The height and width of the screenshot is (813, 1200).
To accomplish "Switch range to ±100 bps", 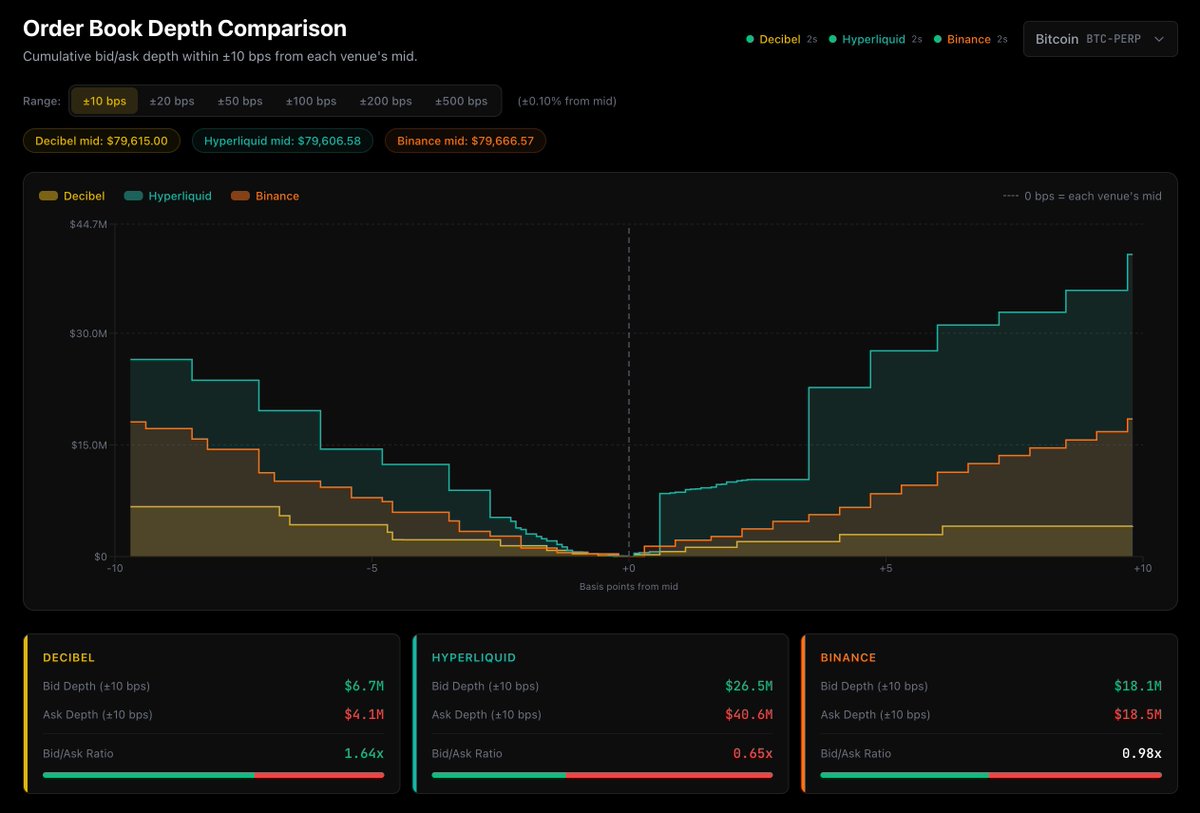I will [311, 101].
